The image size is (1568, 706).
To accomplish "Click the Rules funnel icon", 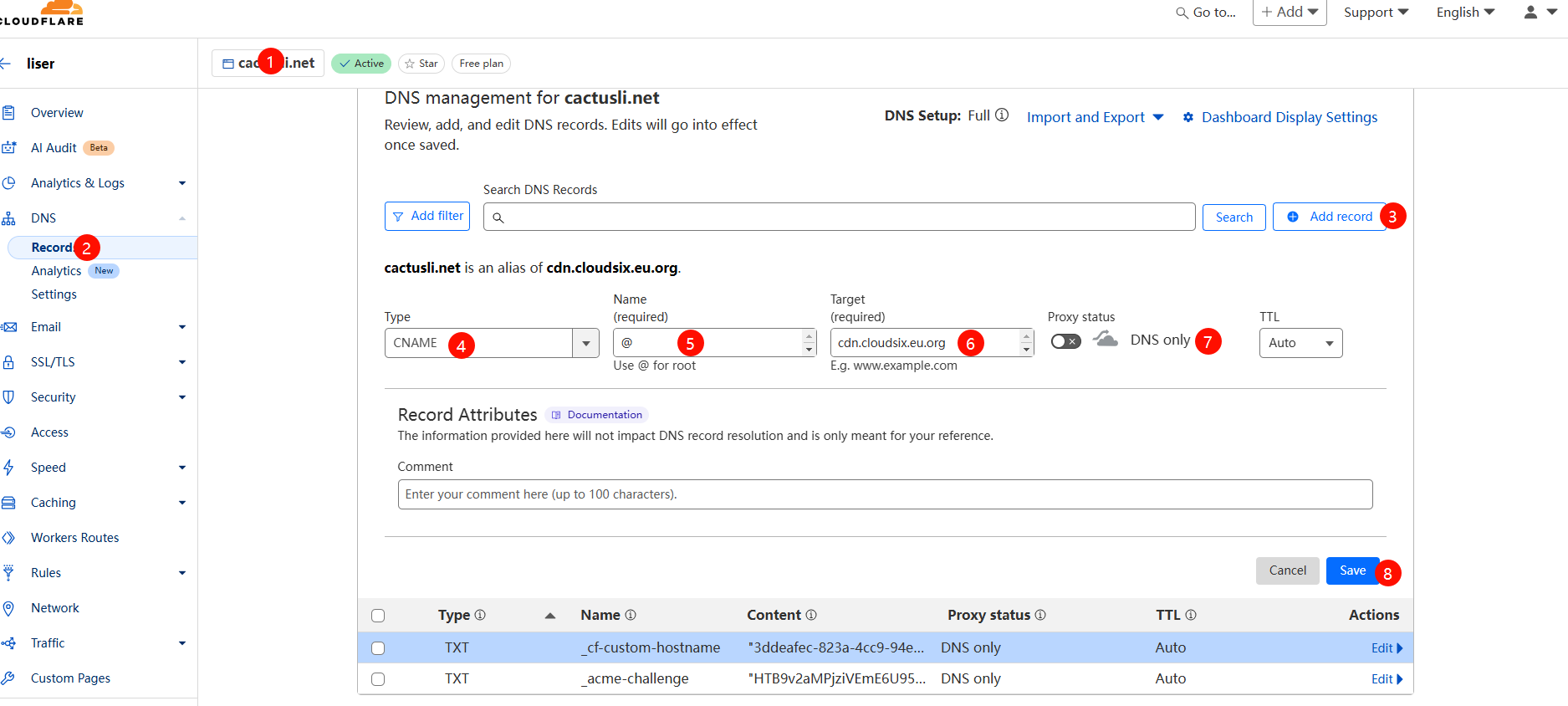I will (x=8, y=573).
